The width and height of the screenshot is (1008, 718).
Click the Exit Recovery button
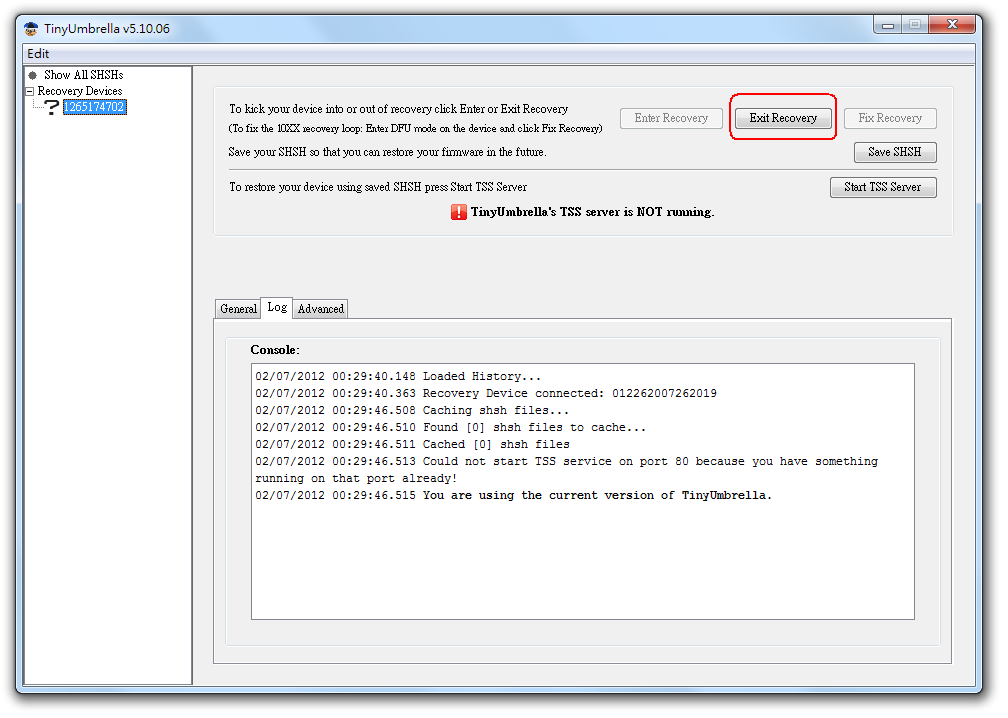click(783, 118)
